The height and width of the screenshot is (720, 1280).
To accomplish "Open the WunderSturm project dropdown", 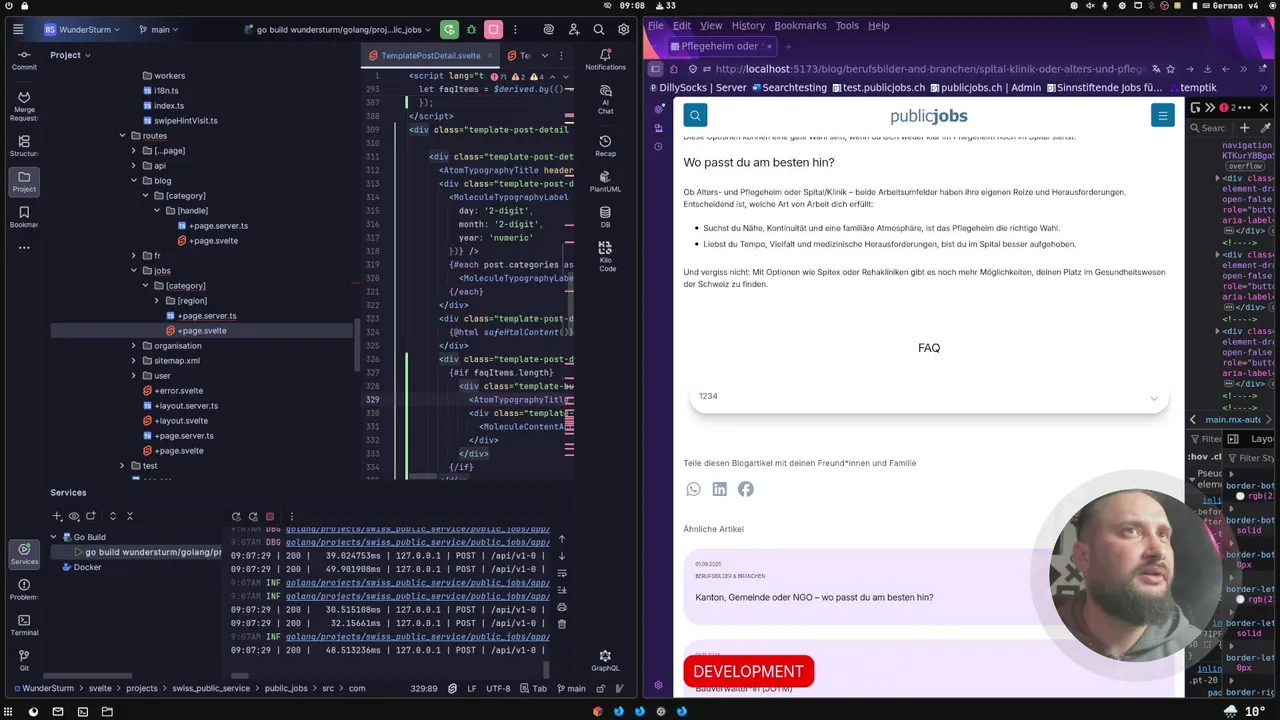I will [x=82, y=30].
